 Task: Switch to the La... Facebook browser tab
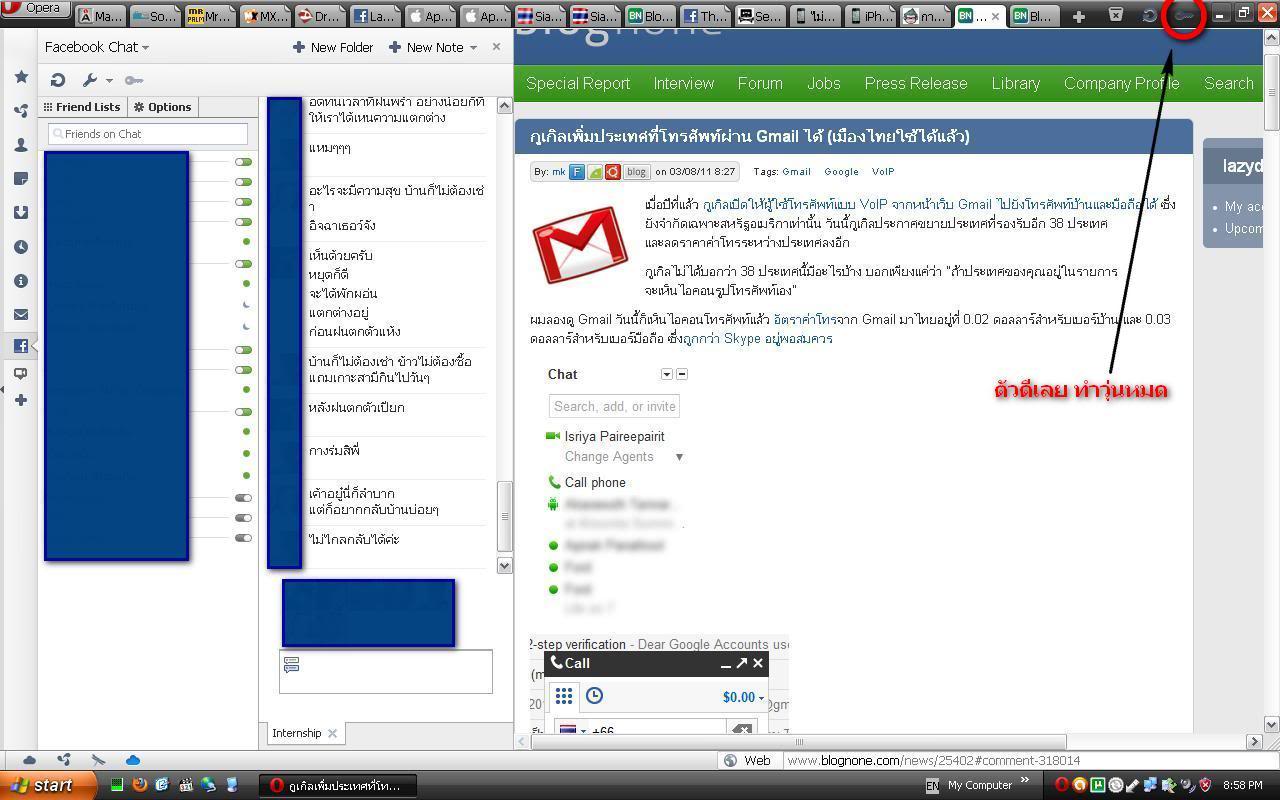374,16
